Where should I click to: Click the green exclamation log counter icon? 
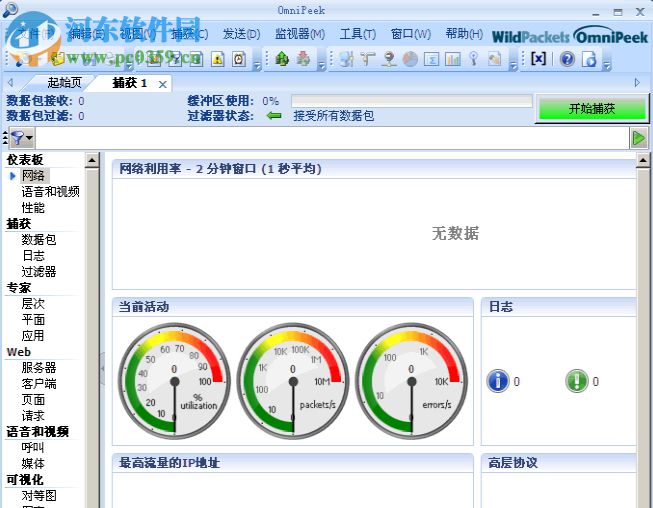pos(576,381)
